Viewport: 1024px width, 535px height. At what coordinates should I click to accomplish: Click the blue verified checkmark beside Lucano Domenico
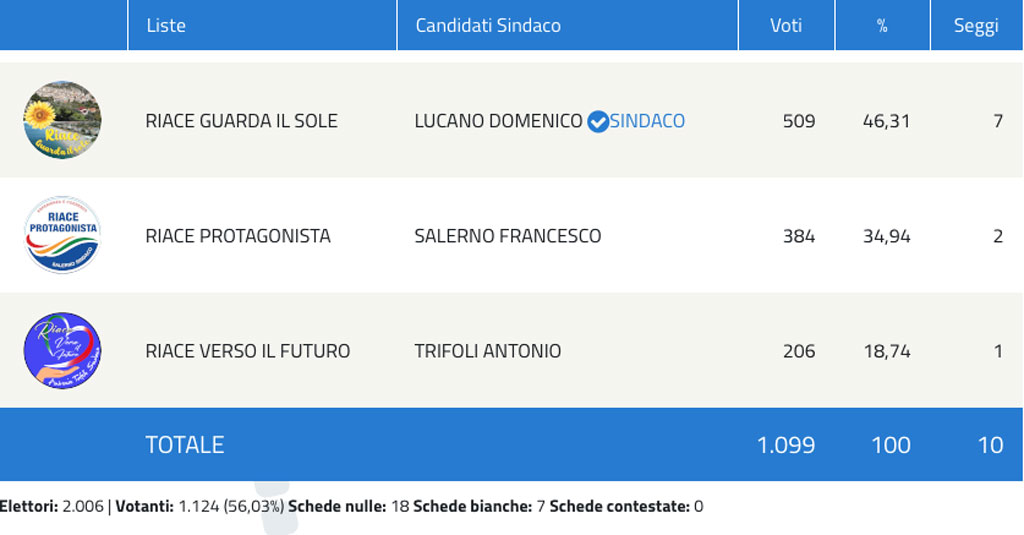[597, 121]
